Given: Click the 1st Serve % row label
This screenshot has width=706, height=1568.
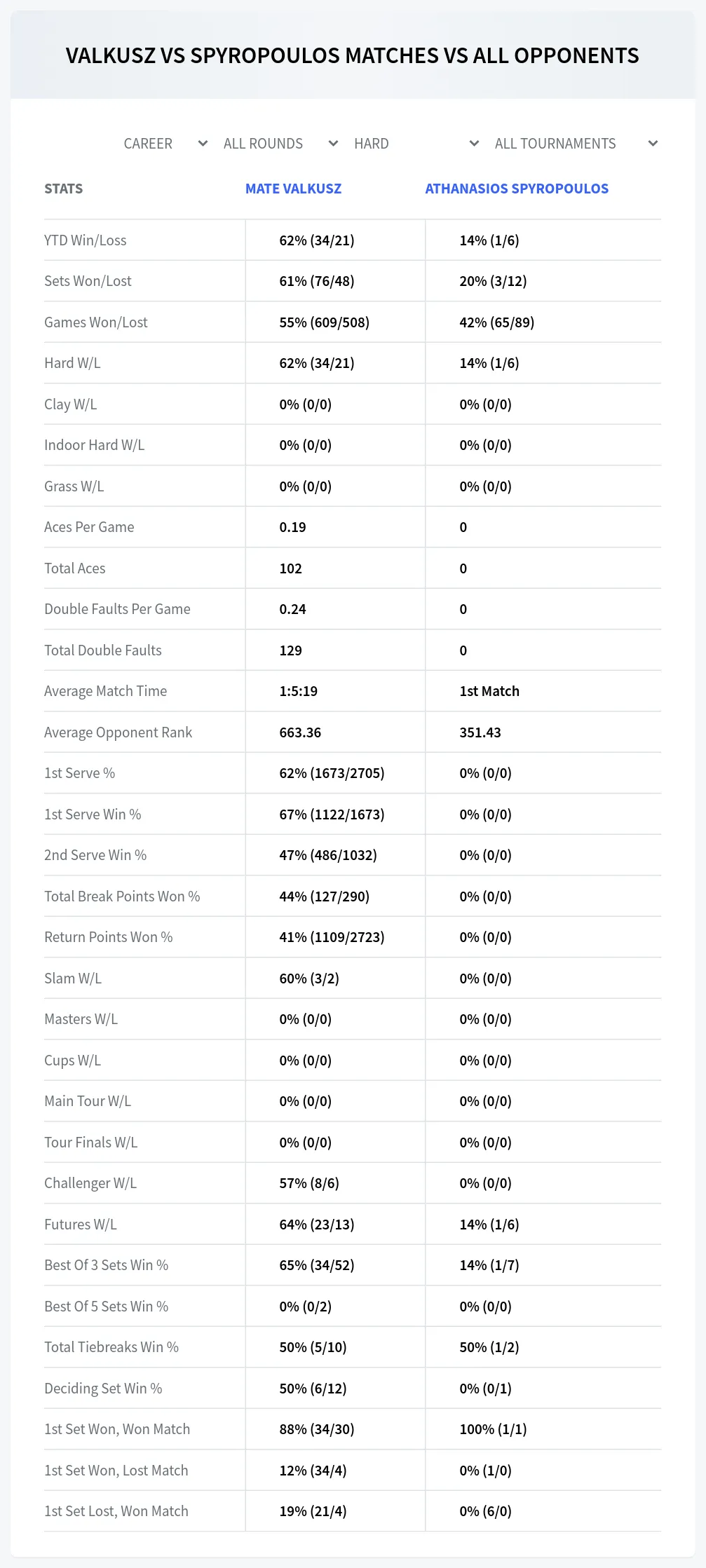Looking at the screenshot, I should [80, 773].
